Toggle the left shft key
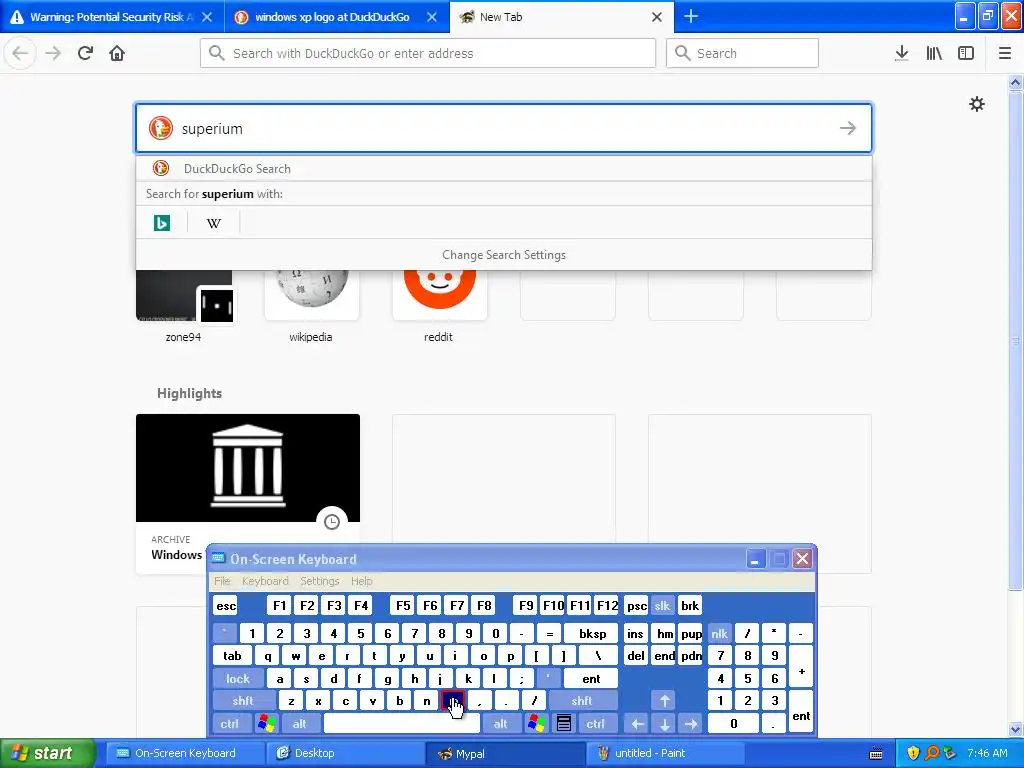The height and width of the screenshot is (768, 1024). click(x=243, y=701)
